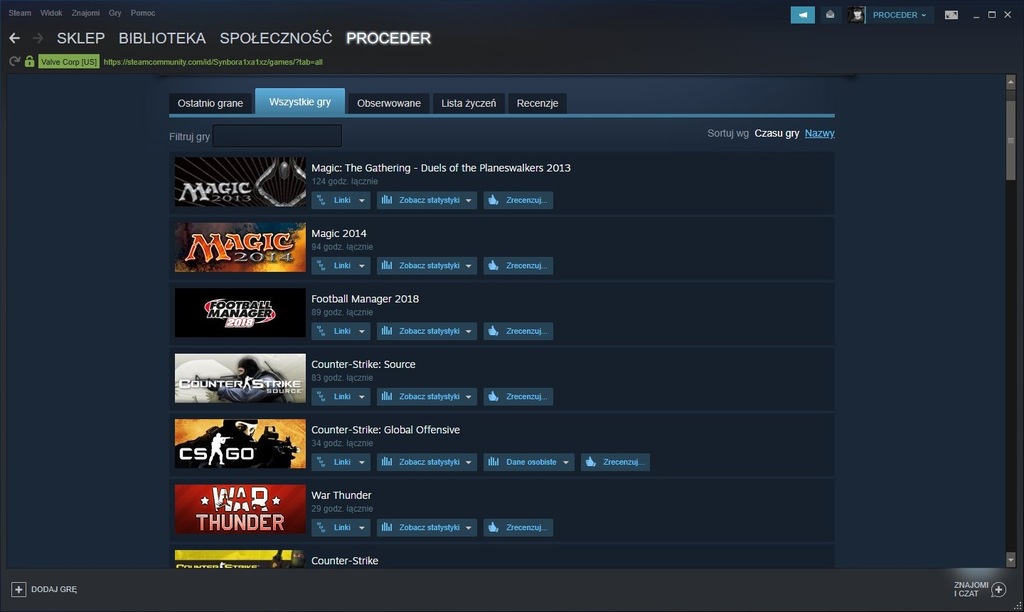
Task: Click the plus icon beside DODAJ GRĘ
Action: (18, 589)
